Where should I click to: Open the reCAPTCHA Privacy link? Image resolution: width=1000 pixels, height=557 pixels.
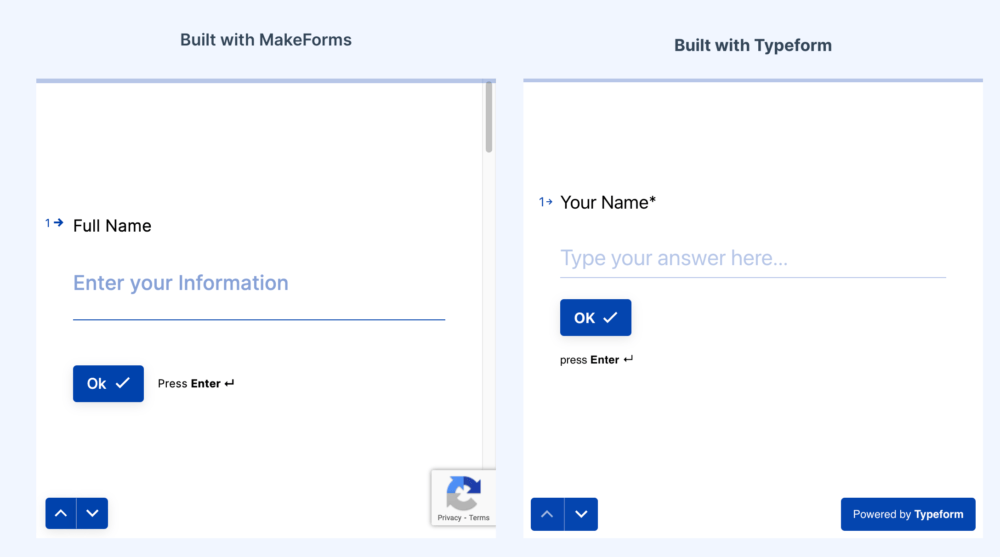point(449,518)
